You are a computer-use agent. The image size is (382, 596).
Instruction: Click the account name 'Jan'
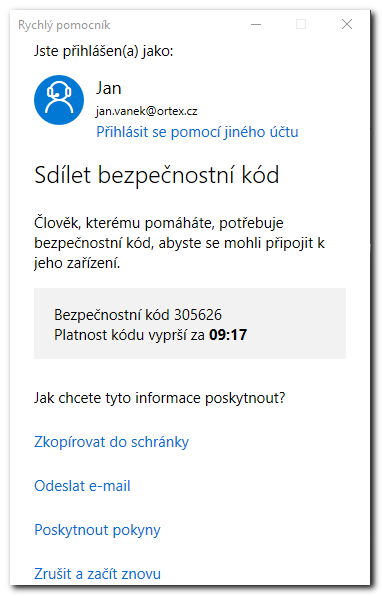tap(109, 88)
